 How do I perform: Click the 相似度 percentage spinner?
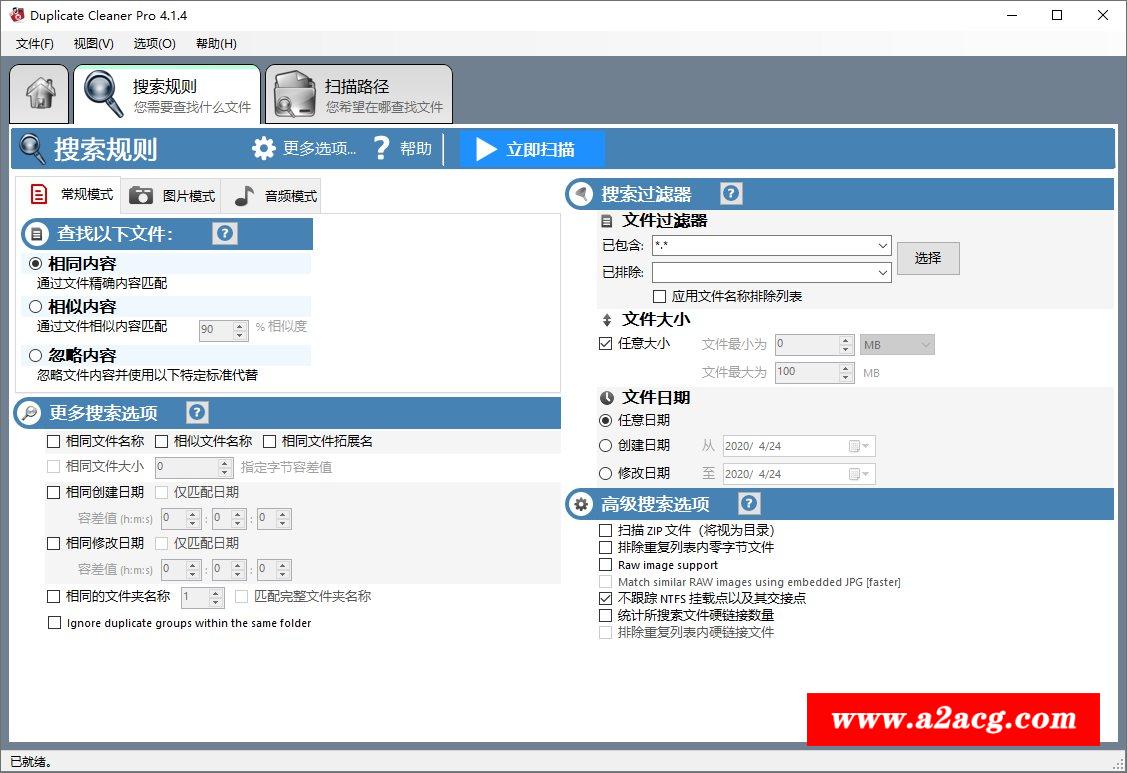pos(224,329)
